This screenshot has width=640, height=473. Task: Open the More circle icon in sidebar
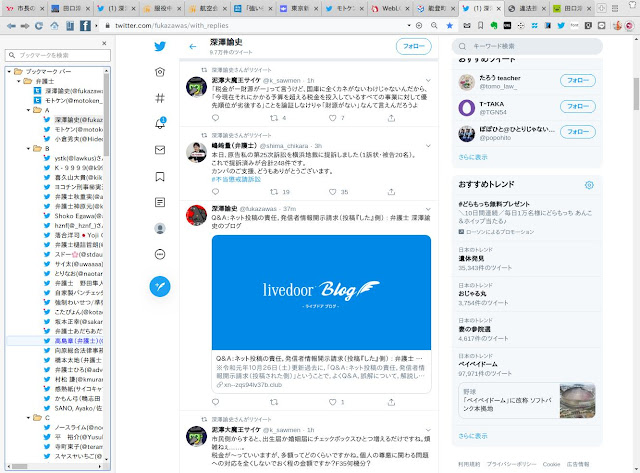pyautogui.click(x=160, y=254)
